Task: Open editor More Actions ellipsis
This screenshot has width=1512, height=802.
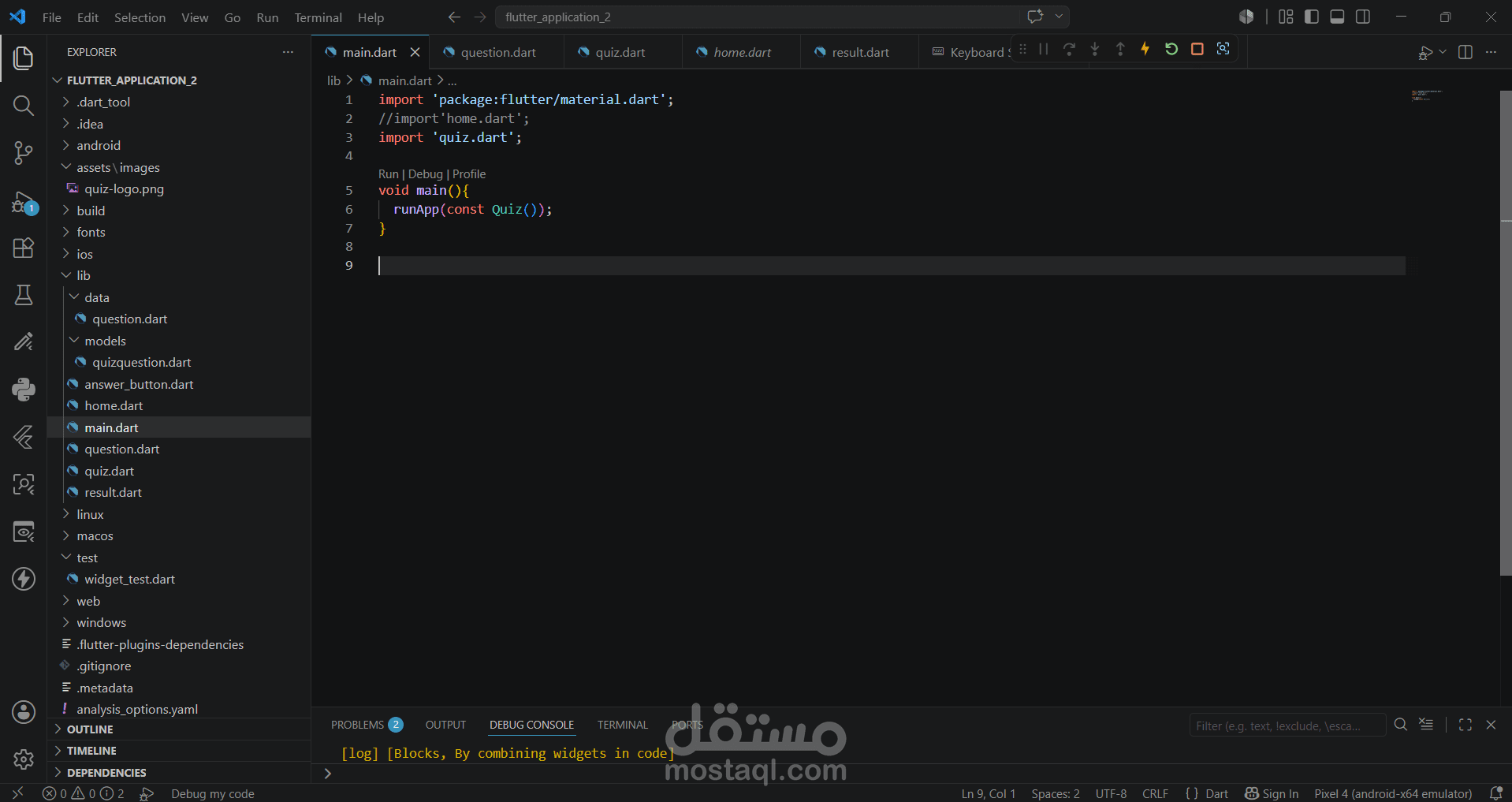Action: (1491, 52)
